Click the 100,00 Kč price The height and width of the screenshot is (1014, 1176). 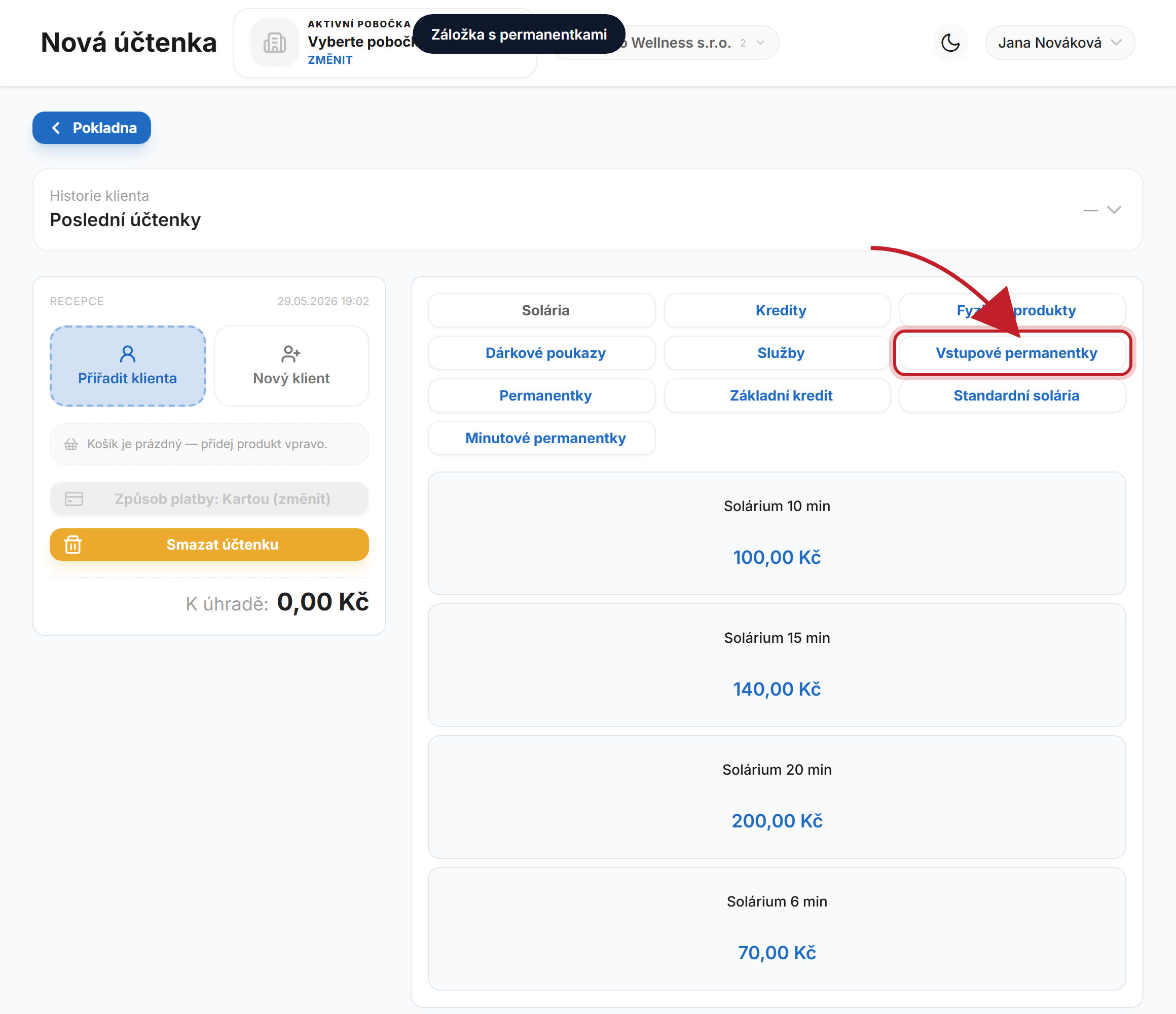(x=777, y=558)
